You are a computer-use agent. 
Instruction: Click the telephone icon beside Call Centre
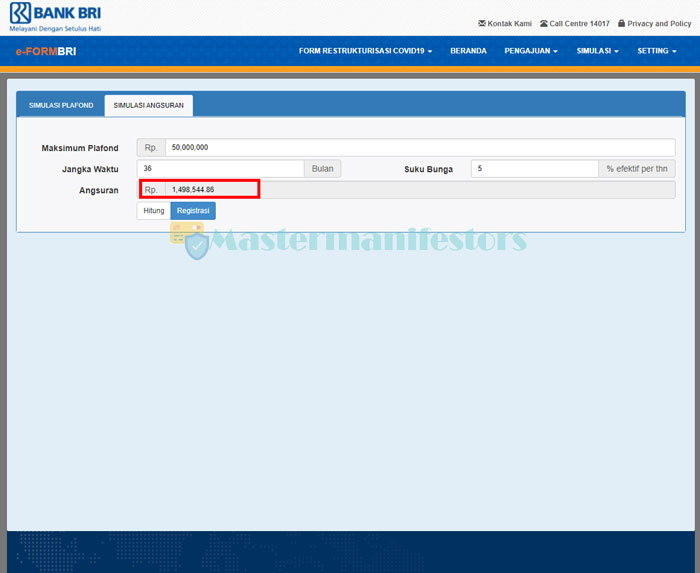pos(544,23)
